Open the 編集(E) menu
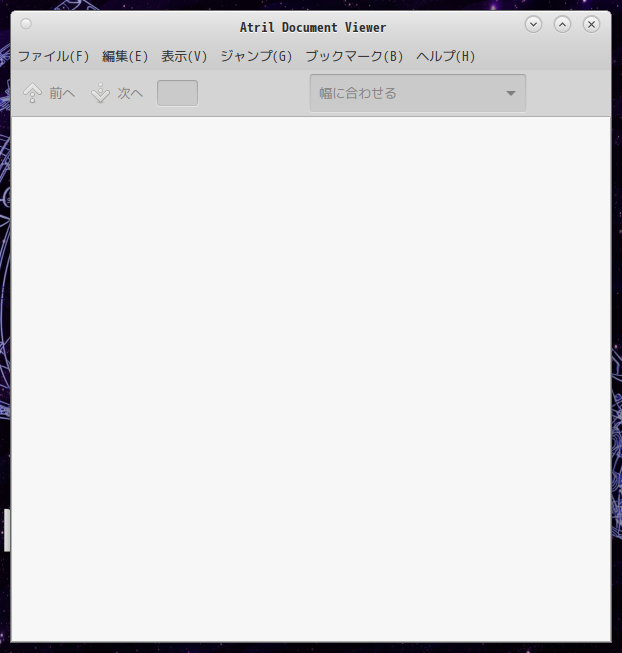Screen dimensions: 622x653 click(x=125, y=56)
